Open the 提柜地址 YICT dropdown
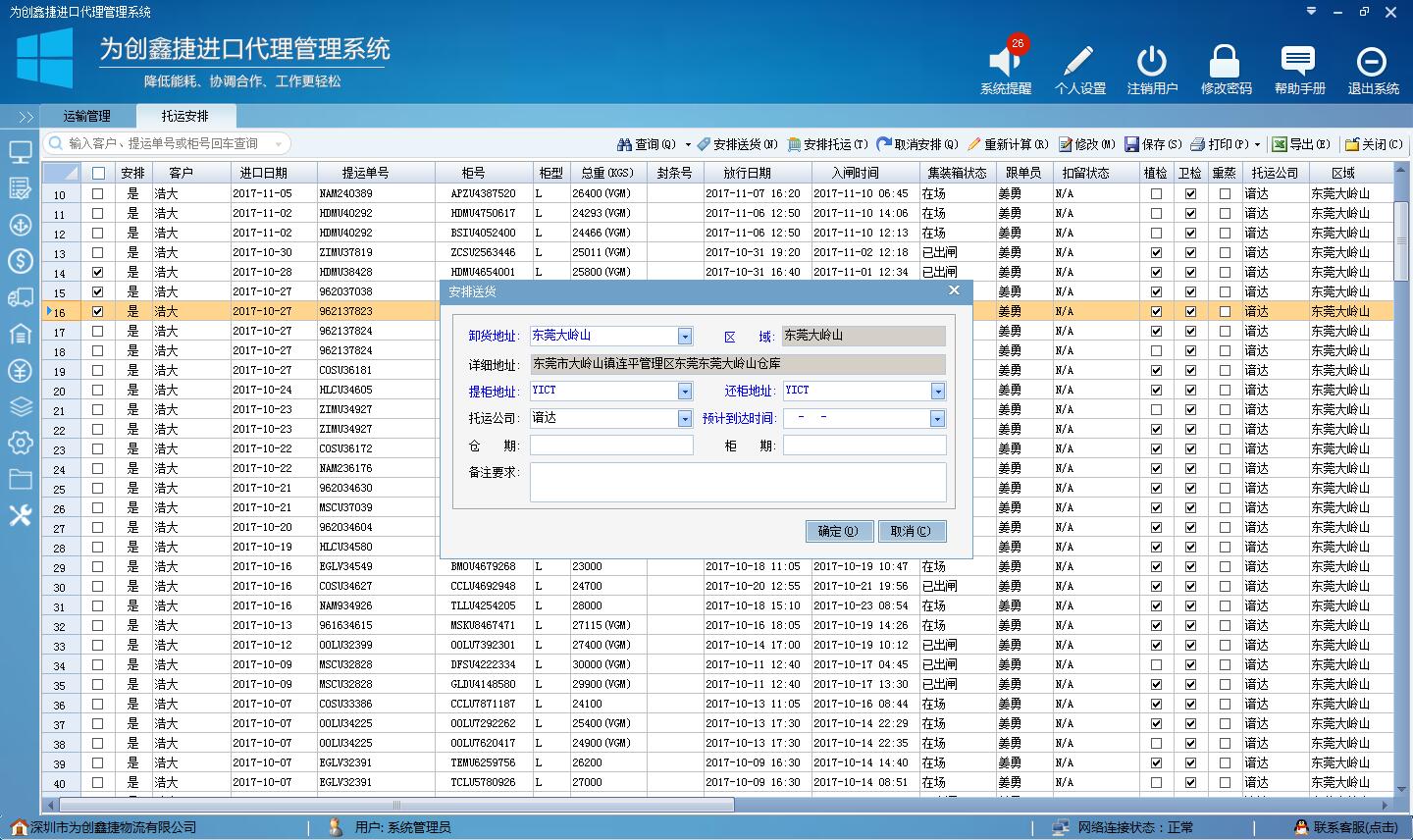Screen dimensions: 1413x840 [684, 391]
